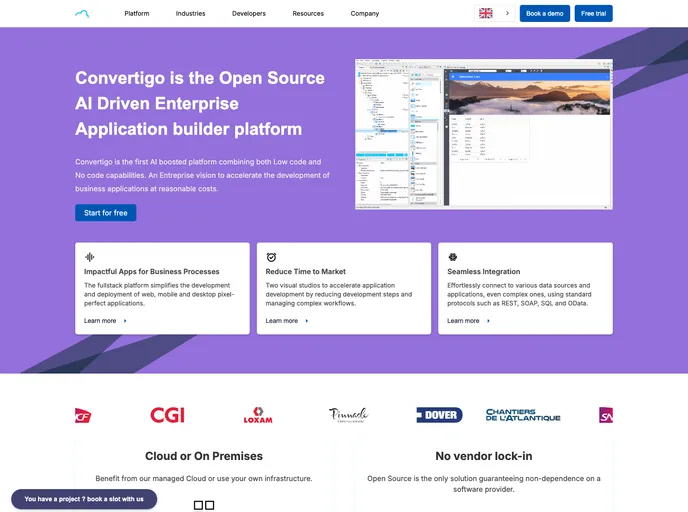688x512 pixels.
Task: Click the Loxam logo
Action: [258, 415]
